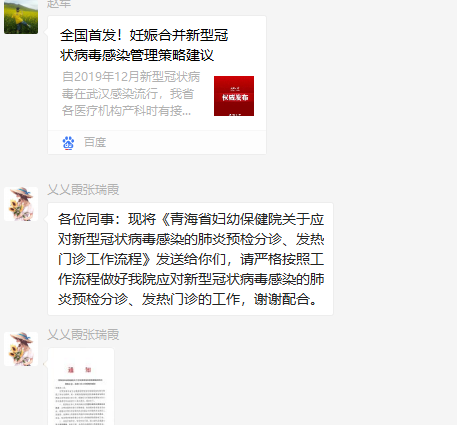The width and height of the screenshot is (457, 425).
Task: Click sender name 乂乂雨张瑞雨 above the text message
Action: coord(83,190)
